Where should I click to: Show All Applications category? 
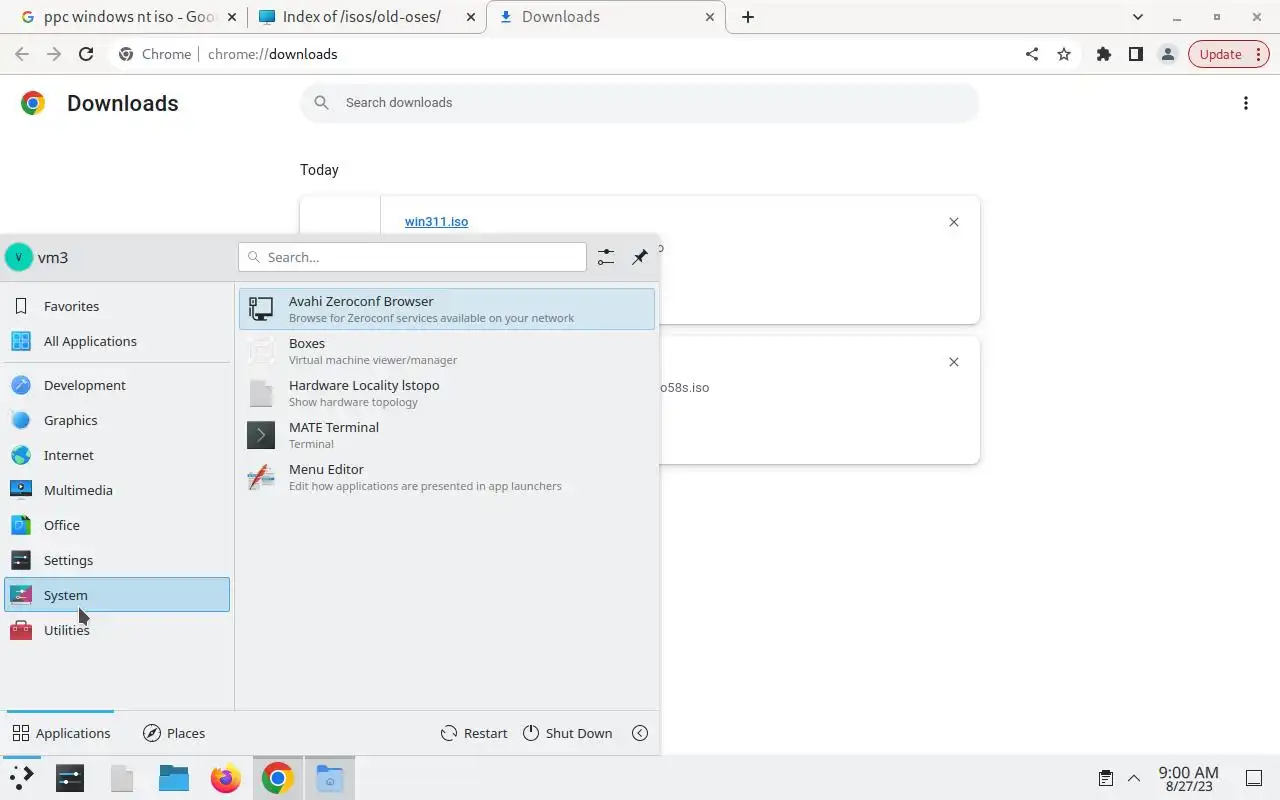click(117, 341)
